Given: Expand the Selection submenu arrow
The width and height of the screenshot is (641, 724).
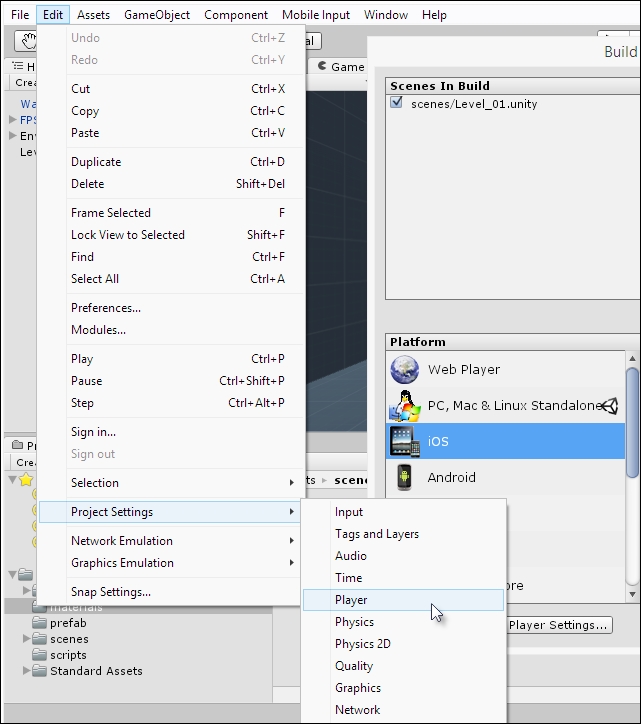Looking at the screenshot, I should click(x=291, y=483).
